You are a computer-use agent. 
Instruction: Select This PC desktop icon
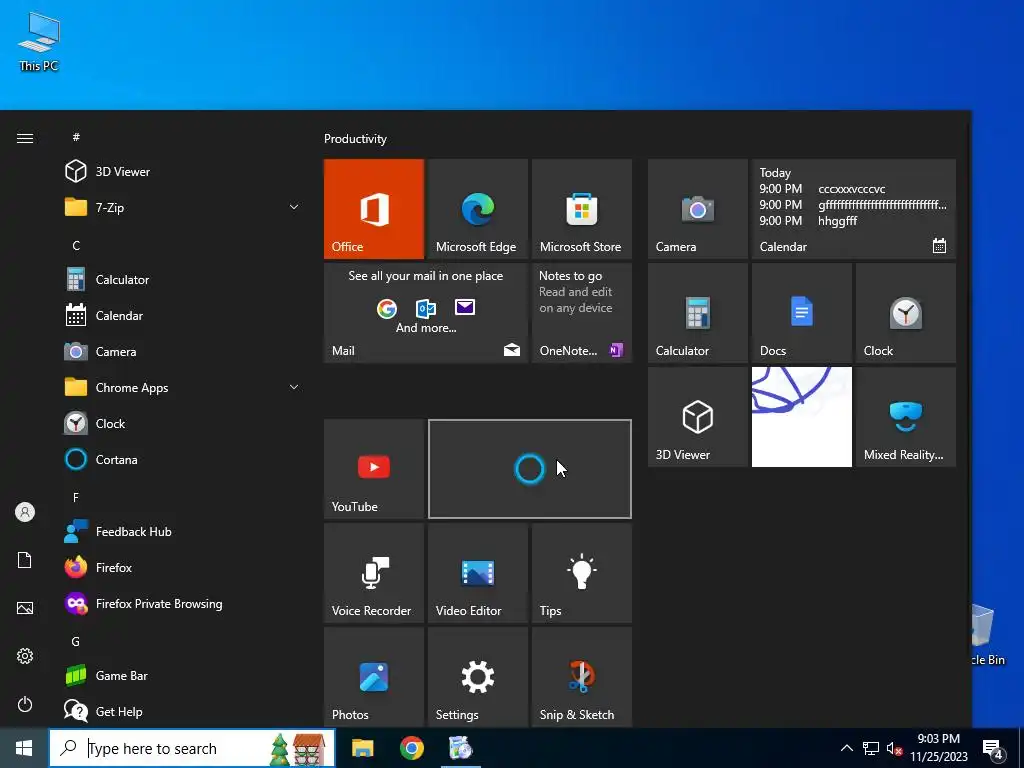click(39, 42)
